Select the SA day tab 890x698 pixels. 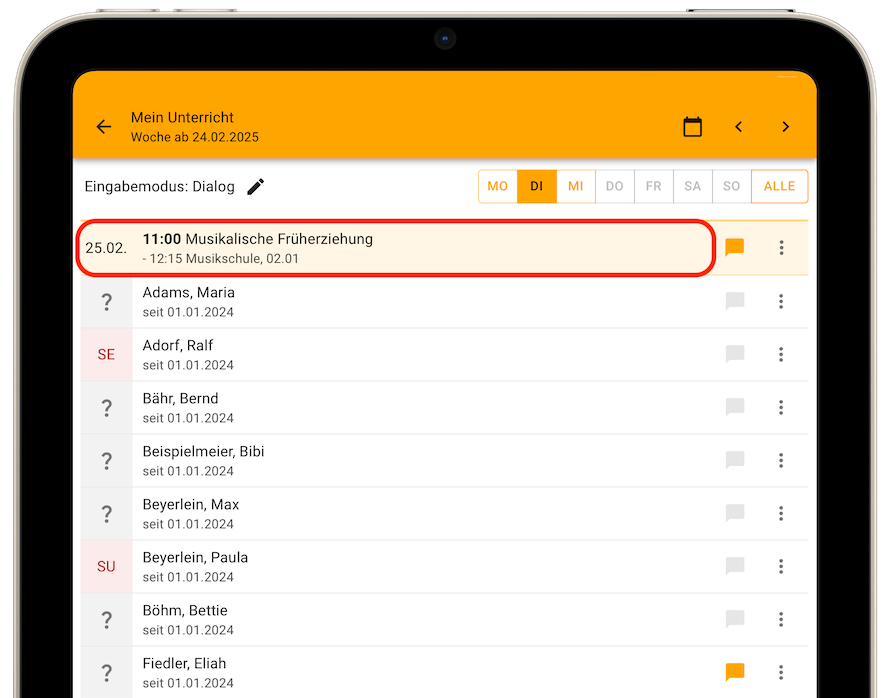(x=692, y=186)
